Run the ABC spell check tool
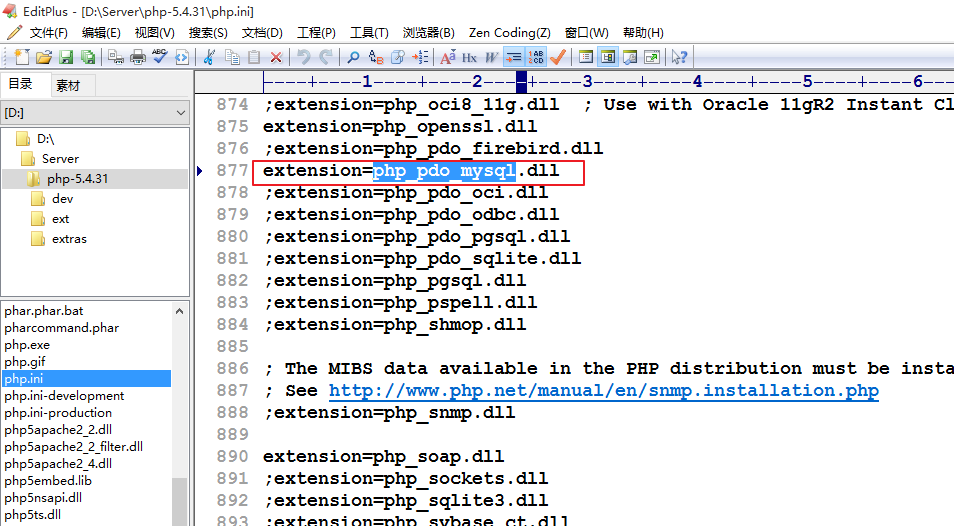 click(x=159, y=57)
